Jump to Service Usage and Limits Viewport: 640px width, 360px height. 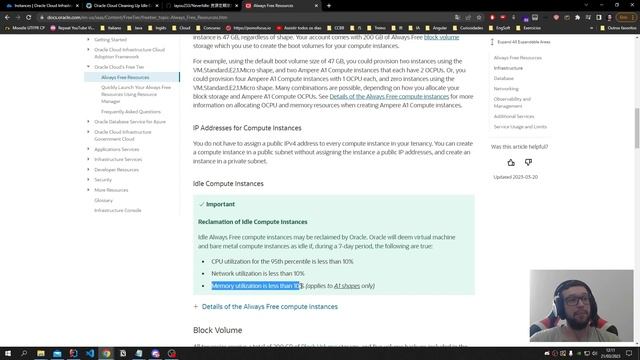pyautogui.click(x=520, y=127)
